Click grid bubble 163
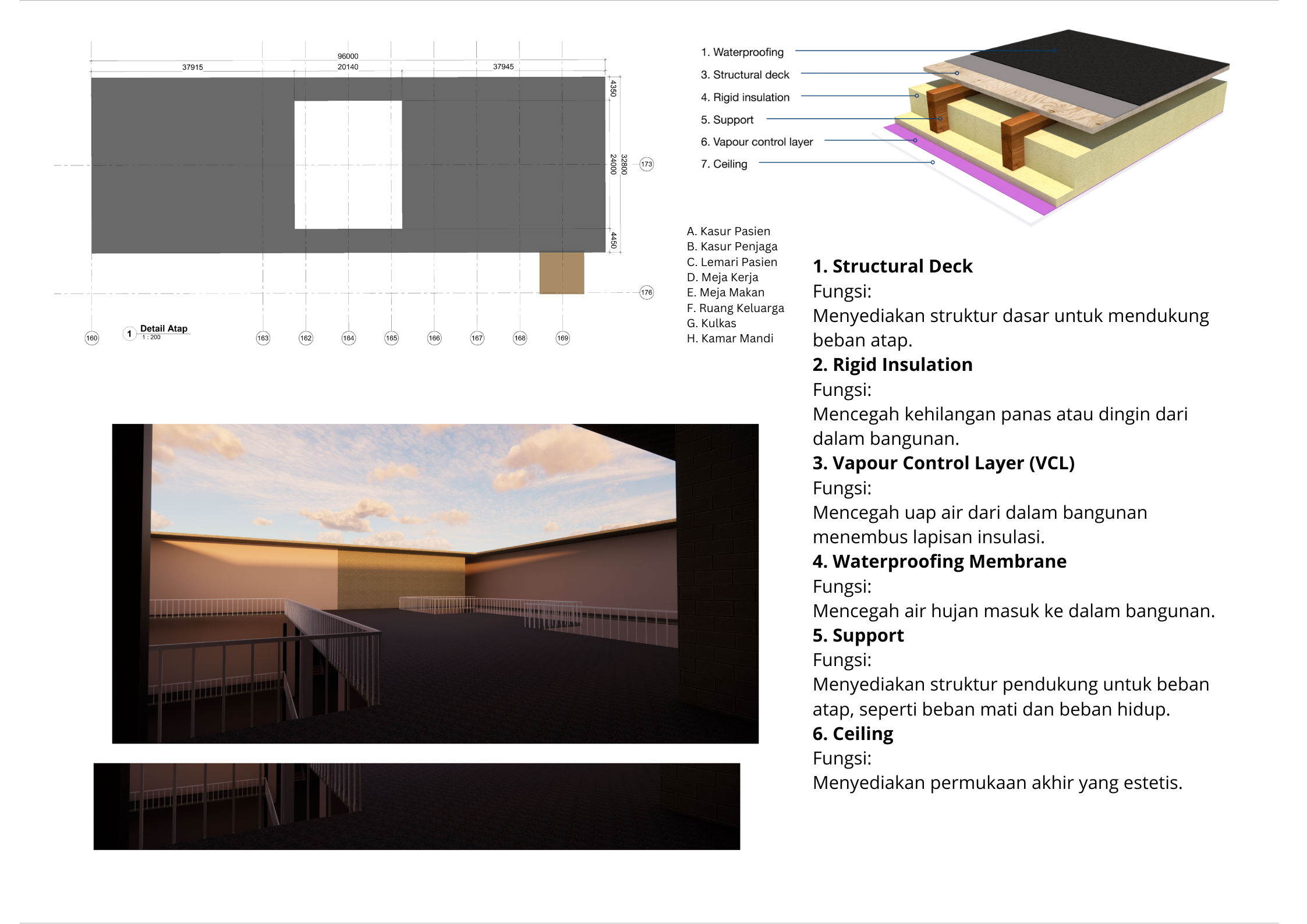This screenshot has height=924, width=1307. [263, 338]
